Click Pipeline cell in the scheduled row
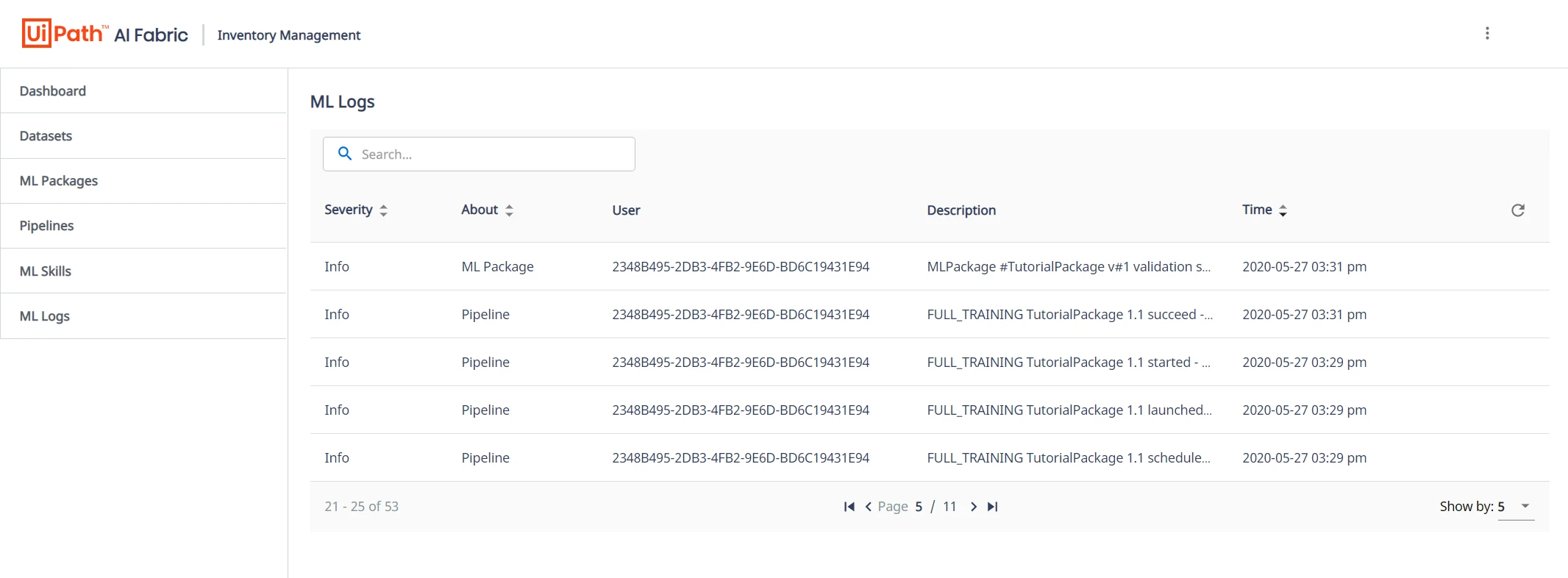The image size is (1568, 578). 485,458
